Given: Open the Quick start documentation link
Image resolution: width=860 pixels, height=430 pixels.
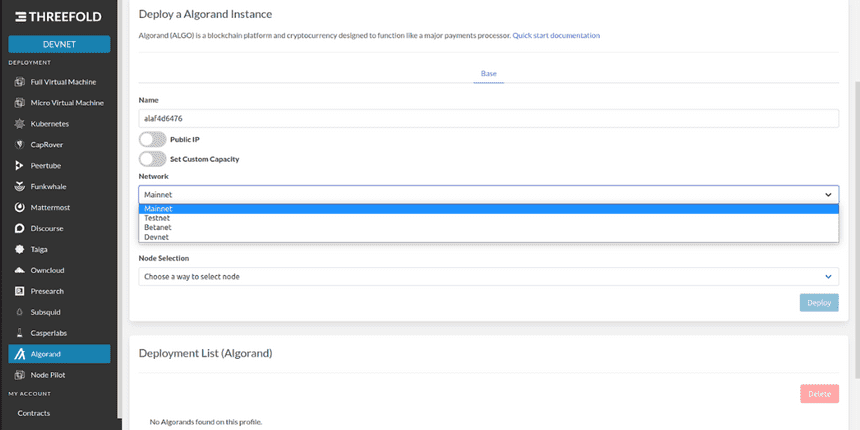Looking at the screenshot, I should [x=556, y=35].
